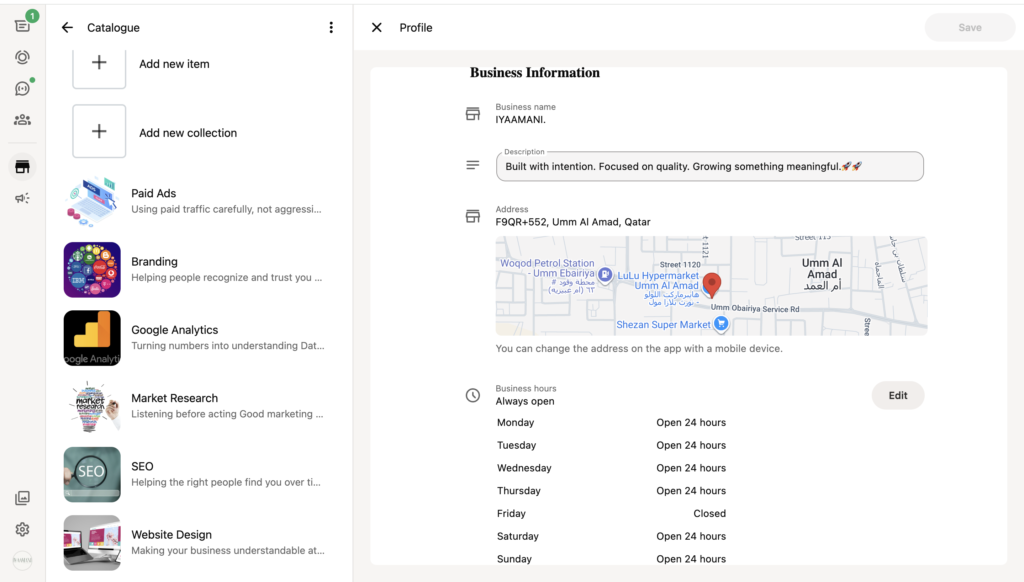Open the settings gear icon
This screenshot has height=582, width=1024.
click(22, 529)
